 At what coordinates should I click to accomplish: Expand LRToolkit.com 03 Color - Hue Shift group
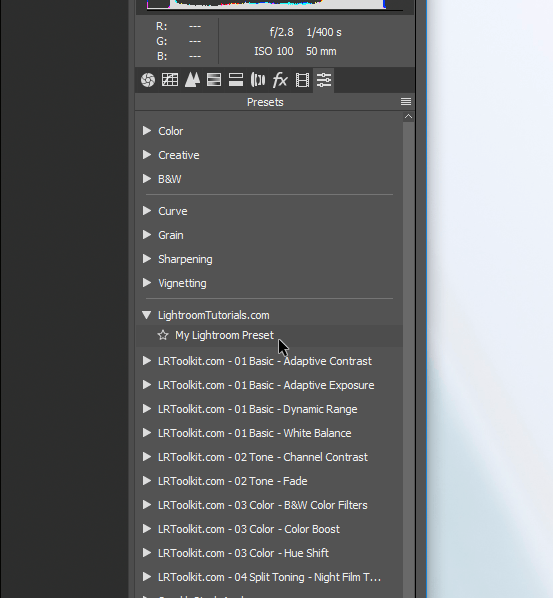point(147,553)
